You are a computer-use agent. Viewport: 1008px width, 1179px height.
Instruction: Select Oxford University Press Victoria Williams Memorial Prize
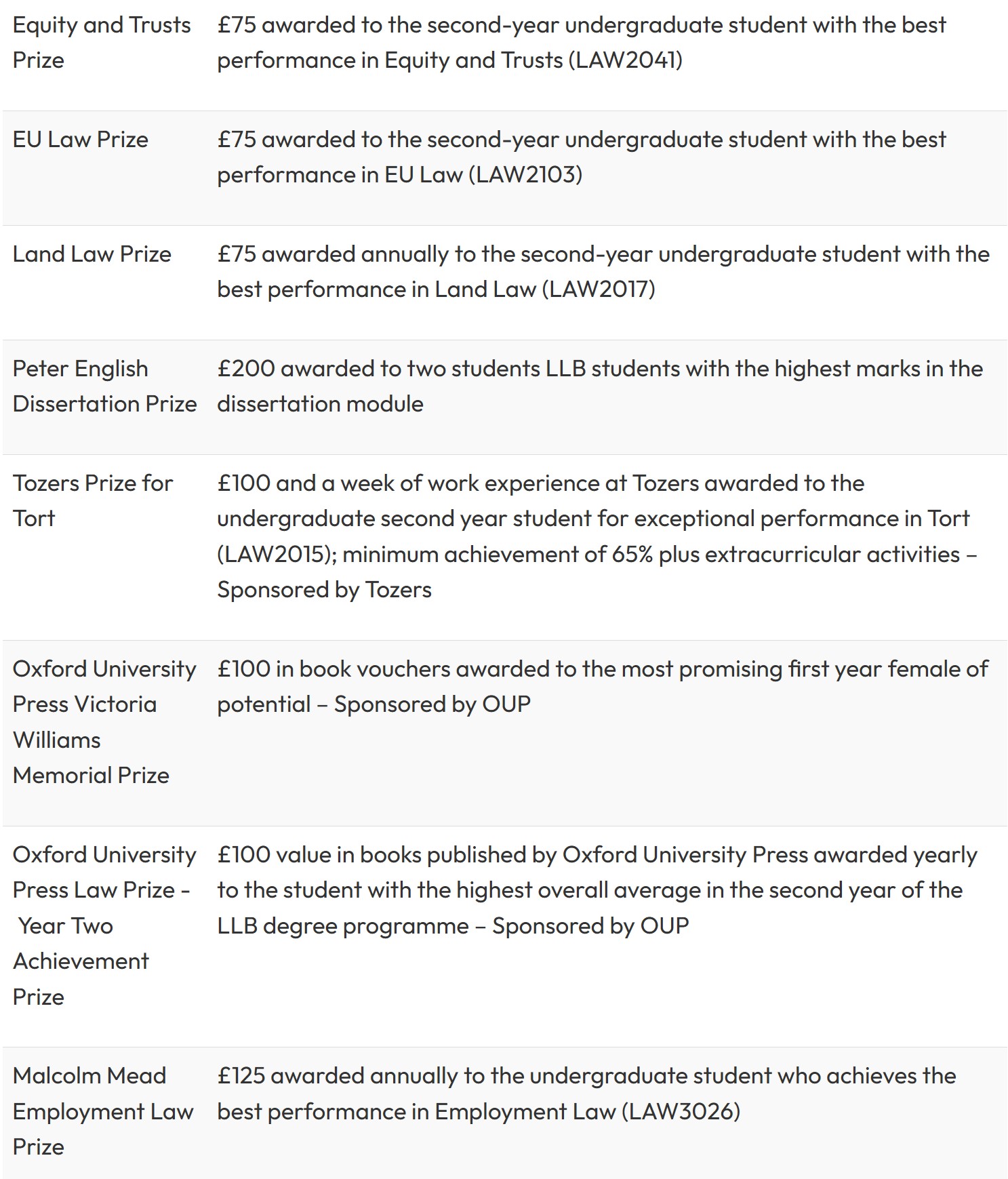[x=104, y=722]
